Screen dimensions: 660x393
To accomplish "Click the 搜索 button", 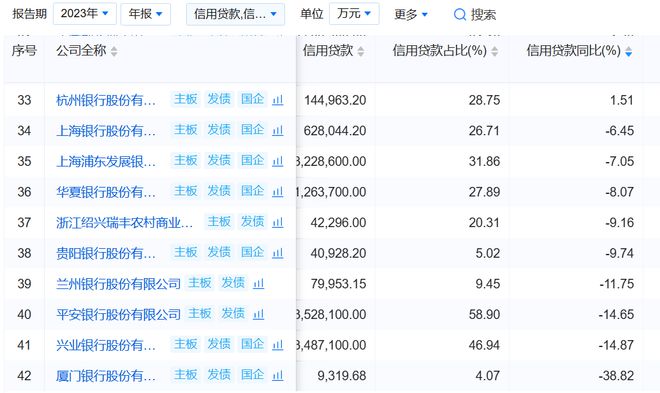I will (475, 15).
